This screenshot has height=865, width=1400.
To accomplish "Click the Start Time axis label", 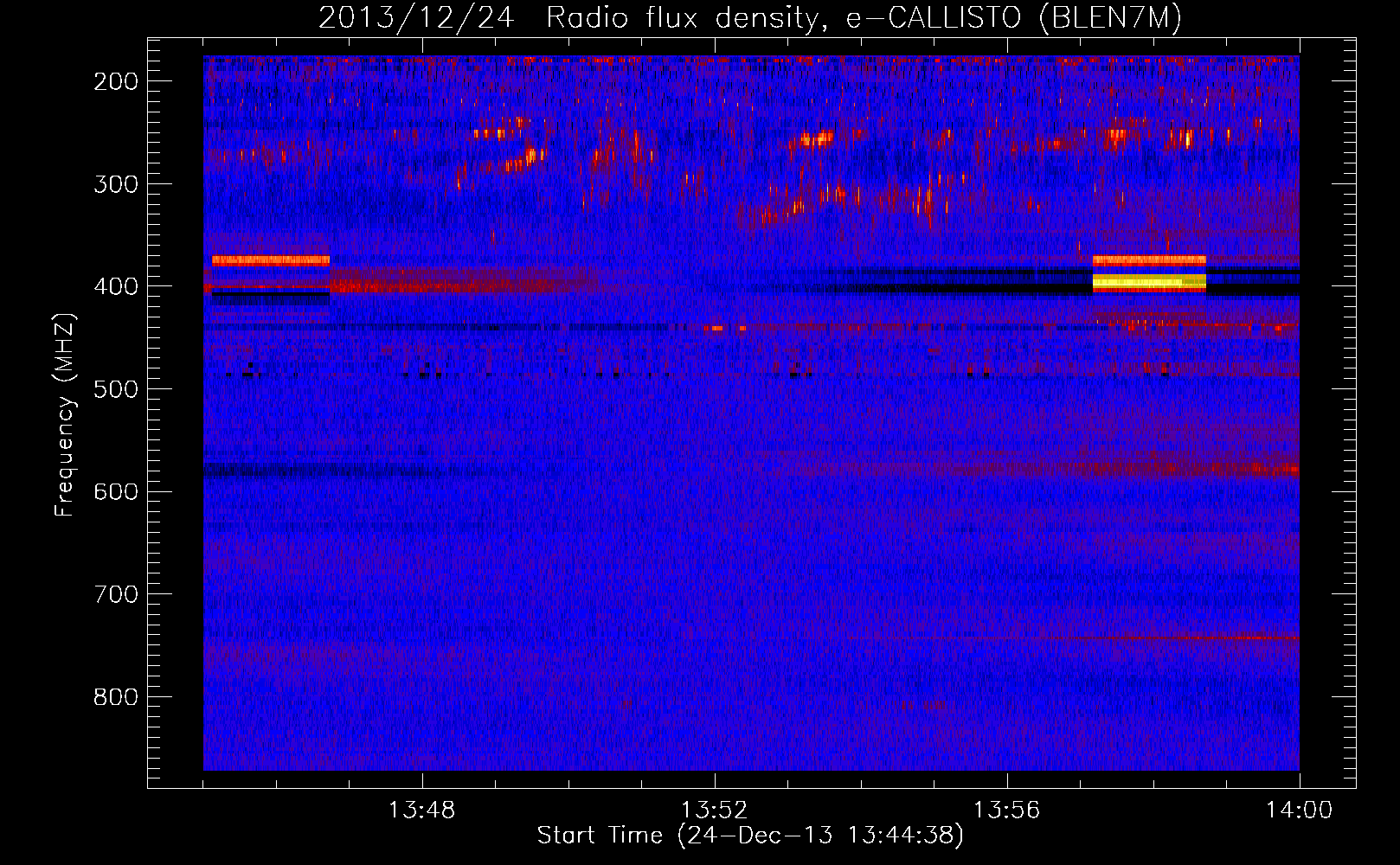I will point(750,836).
